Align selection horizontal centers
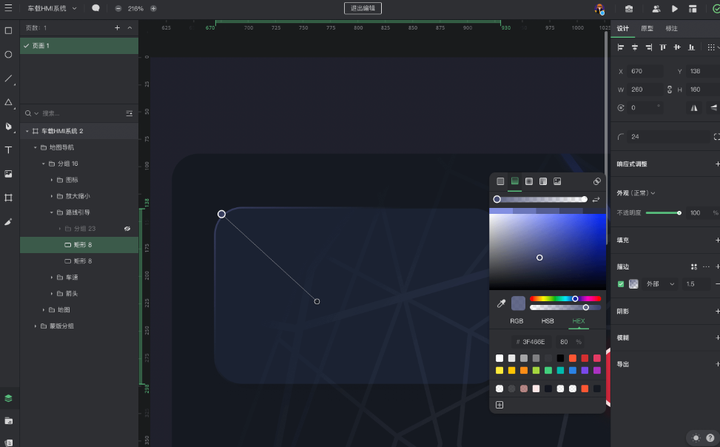The image size is (720, 447). (635, 47)
